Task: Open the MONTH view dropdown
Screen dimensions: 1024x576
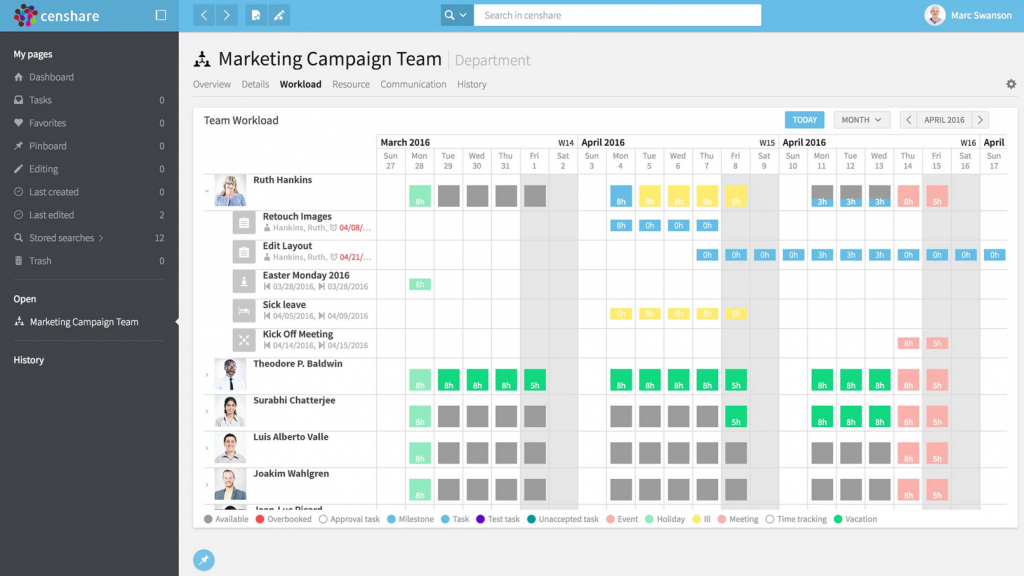Action: pyautogui.click(x=861, y=119)
